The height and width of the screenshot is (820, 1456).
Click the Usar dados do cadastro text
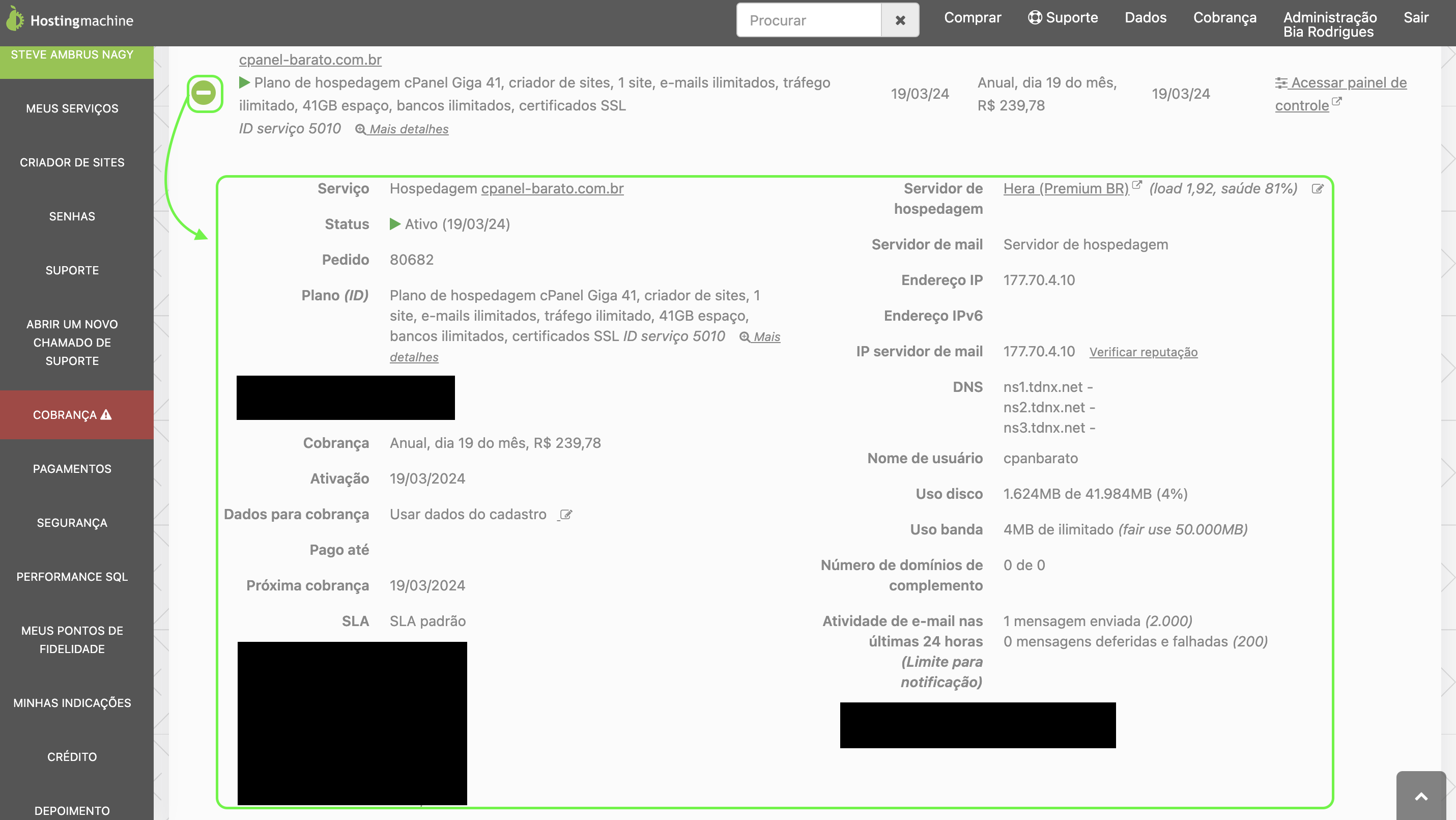coord(468,514)
